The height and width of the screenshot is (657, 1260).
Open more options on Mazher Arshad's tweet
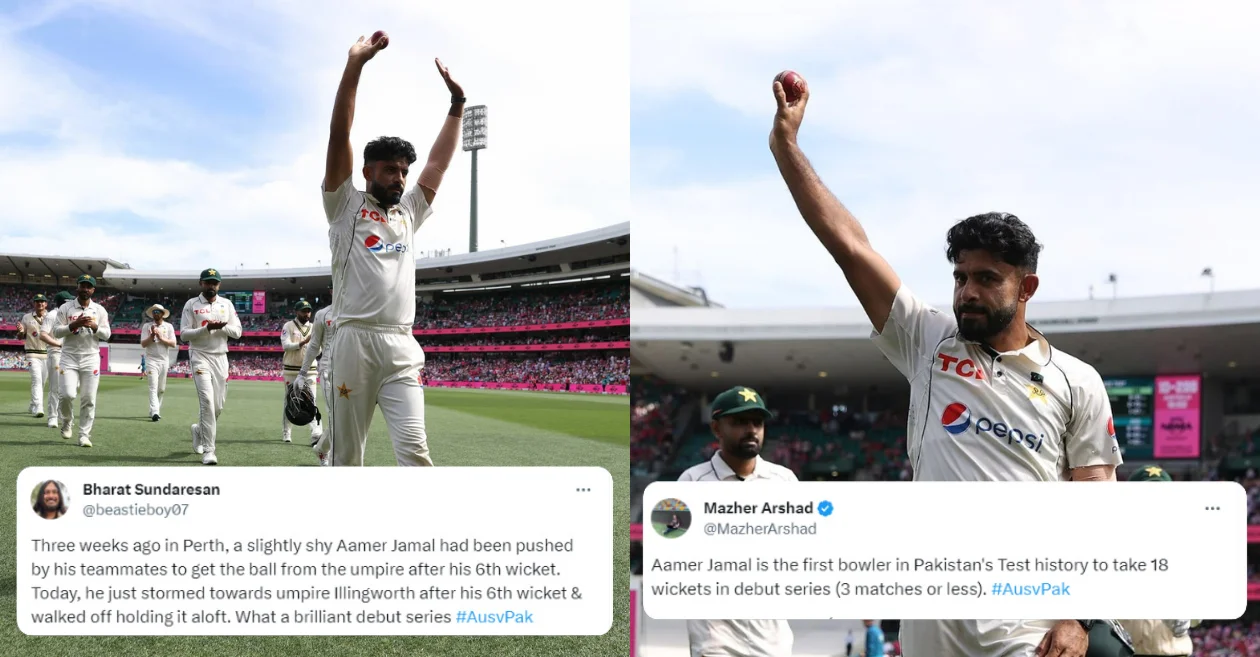point(1212,508)
